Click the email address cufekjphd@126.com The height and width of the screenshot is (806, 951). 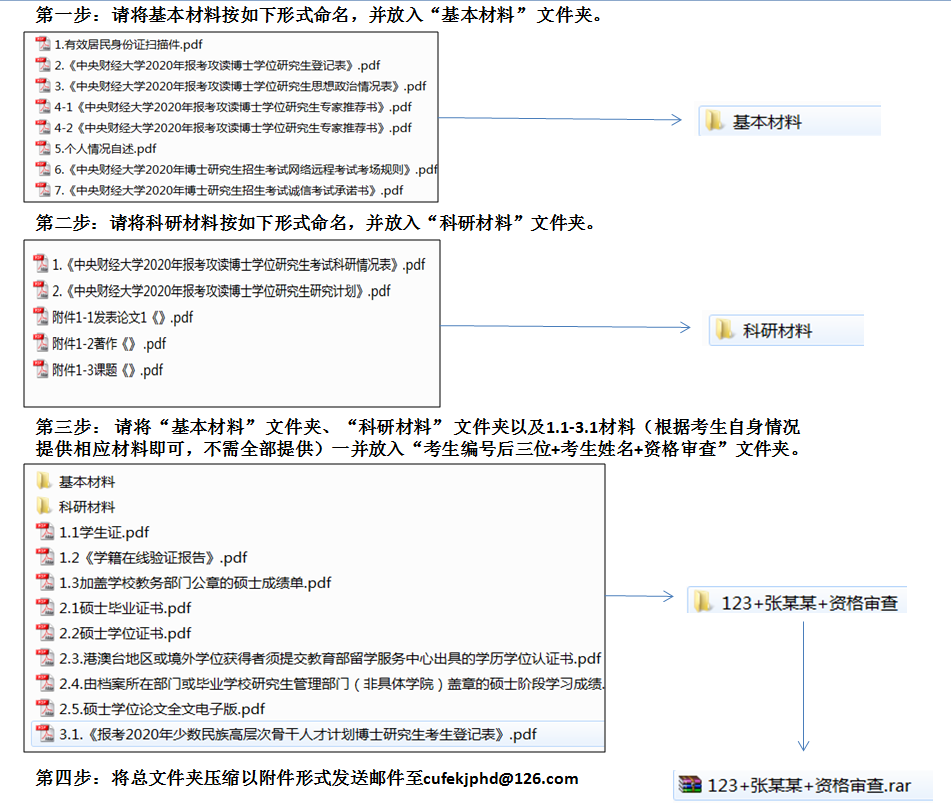(500, 779)
